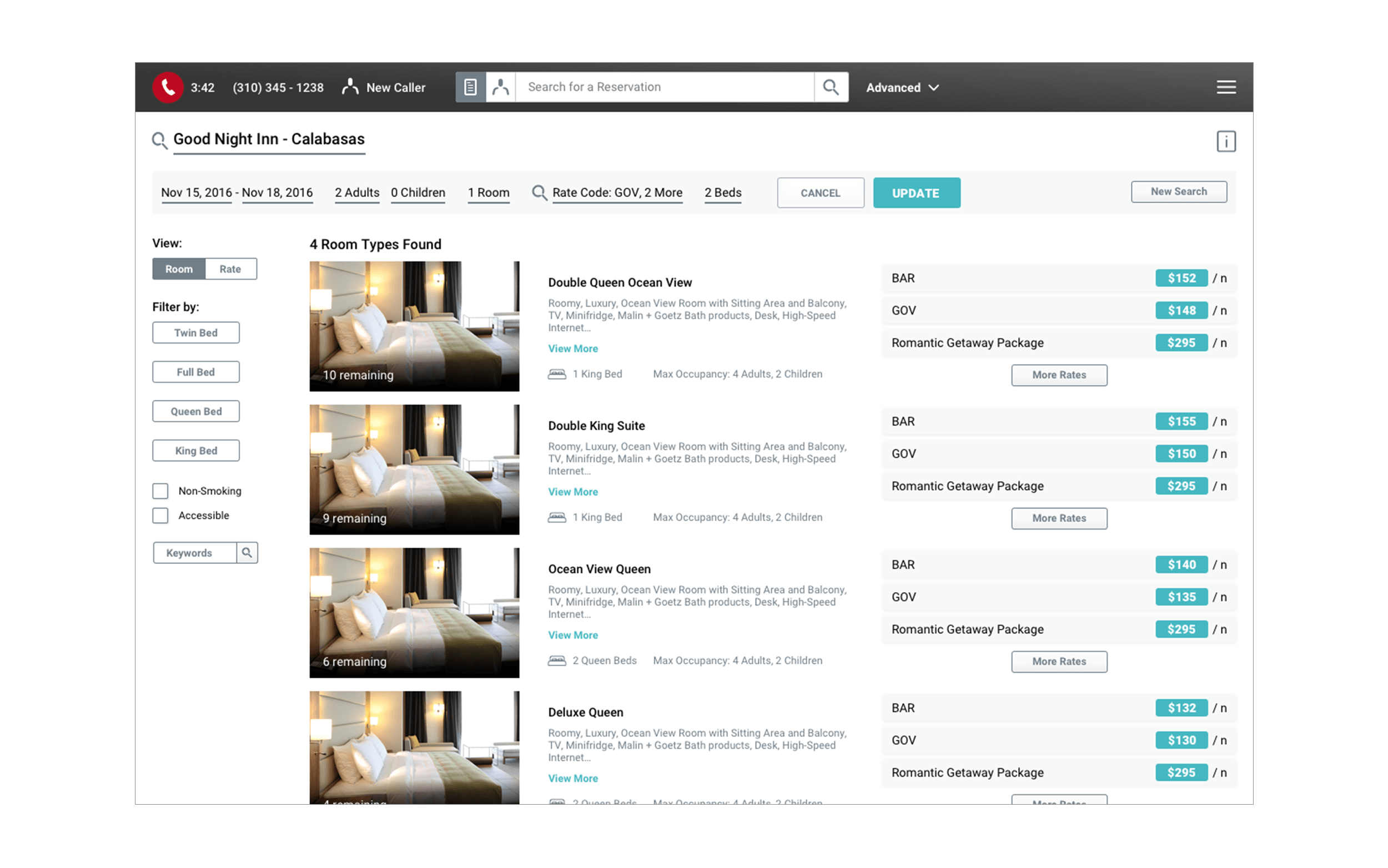Check the Accessible filter checkbox
The width and height of the screenshot is (1388, 868).
pos(160,516)
